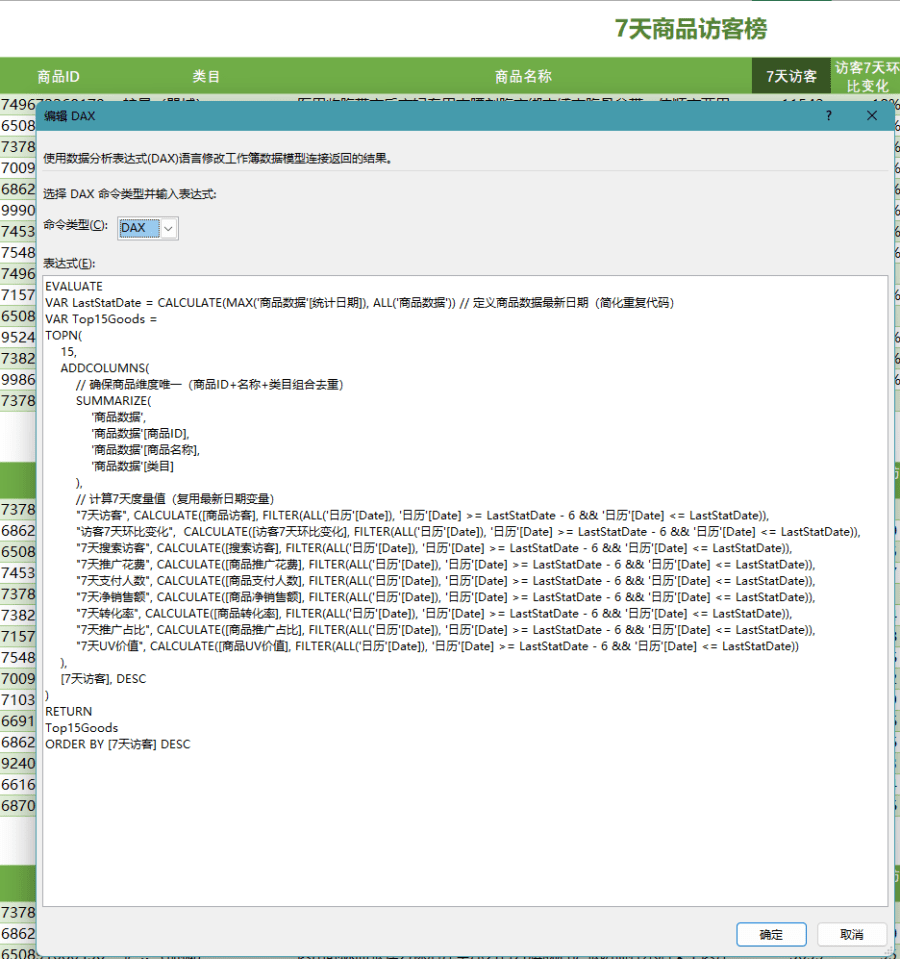Image resolution: width=900 pixels, height=959 pixels.
Task: Click the 商品名称 column header
Action: 523,76
